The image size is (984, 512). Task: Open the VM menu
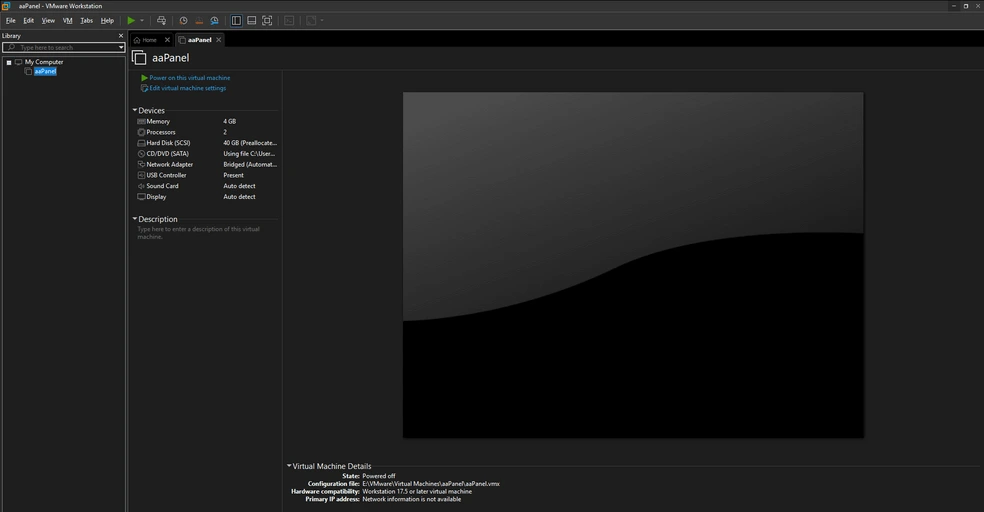pos(68,21)
